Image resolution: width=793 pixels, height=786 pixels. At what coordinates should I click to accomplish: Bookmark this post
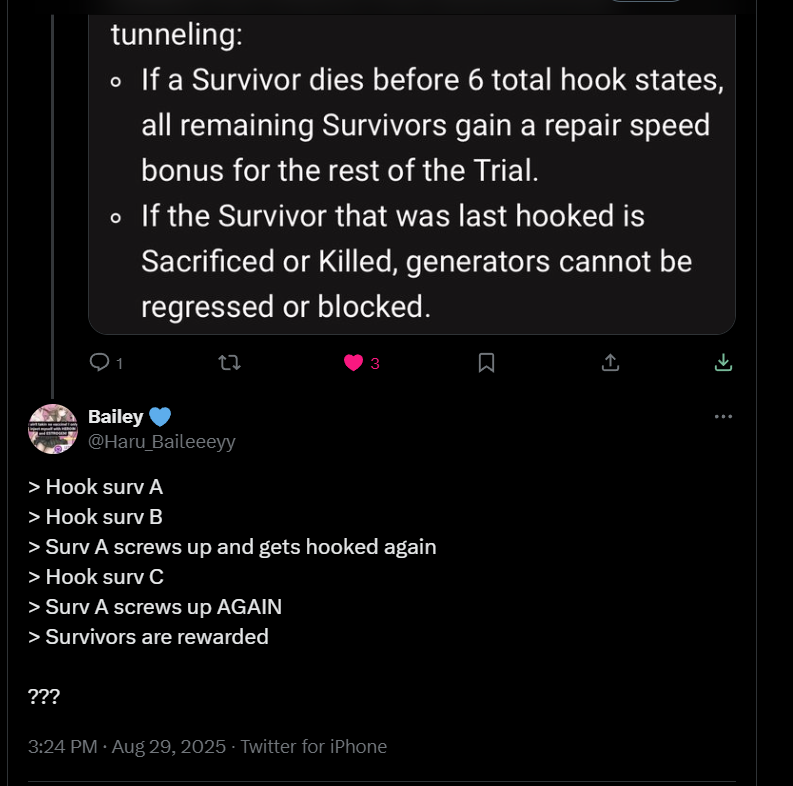[486, 362]
